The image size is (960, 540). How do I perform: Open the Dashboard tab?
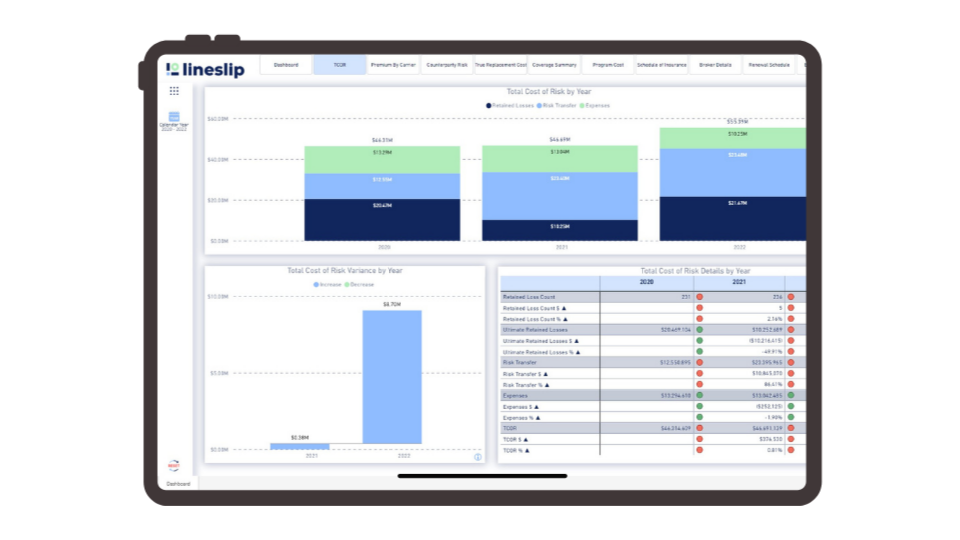click(286, 65)
